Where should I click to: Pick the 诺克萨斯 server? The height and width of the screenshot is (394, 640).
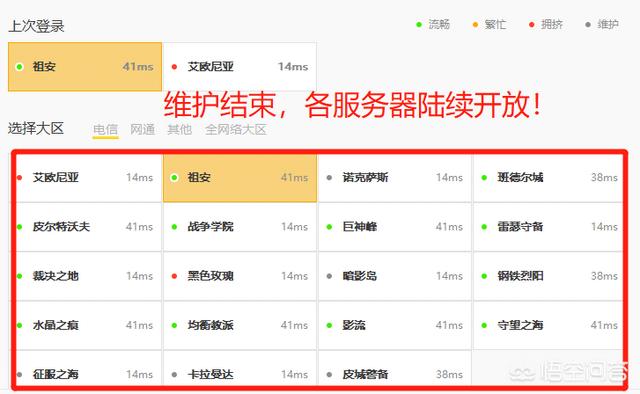[395, 178]
